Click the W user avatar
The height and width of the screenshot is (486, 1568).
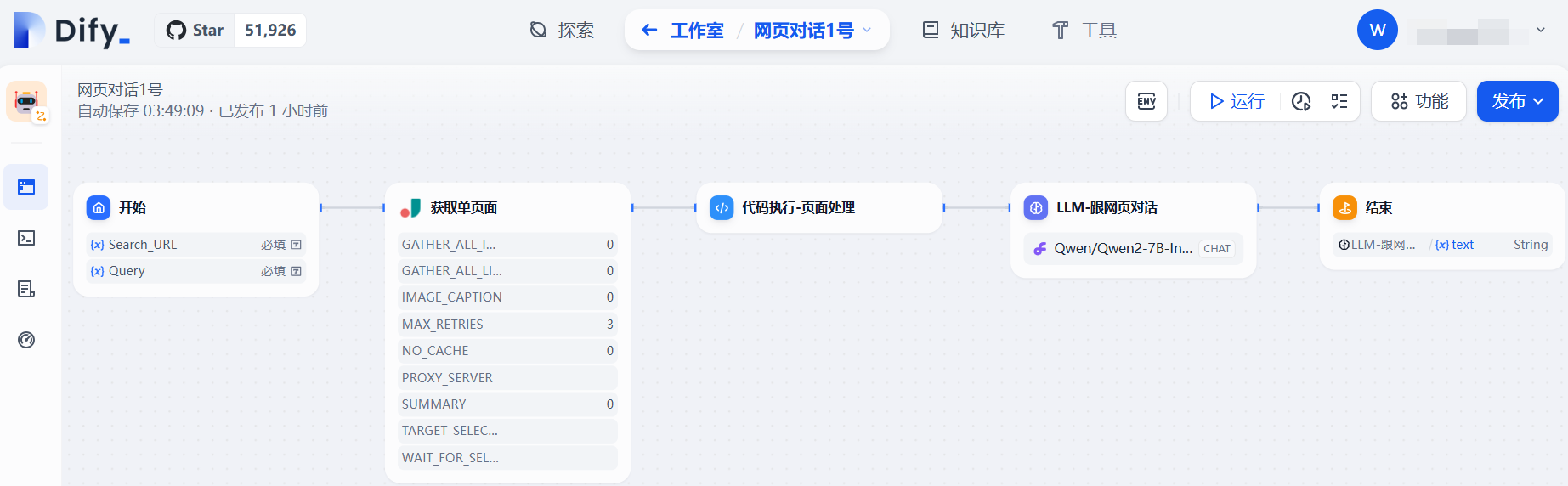coord(1378,31)
